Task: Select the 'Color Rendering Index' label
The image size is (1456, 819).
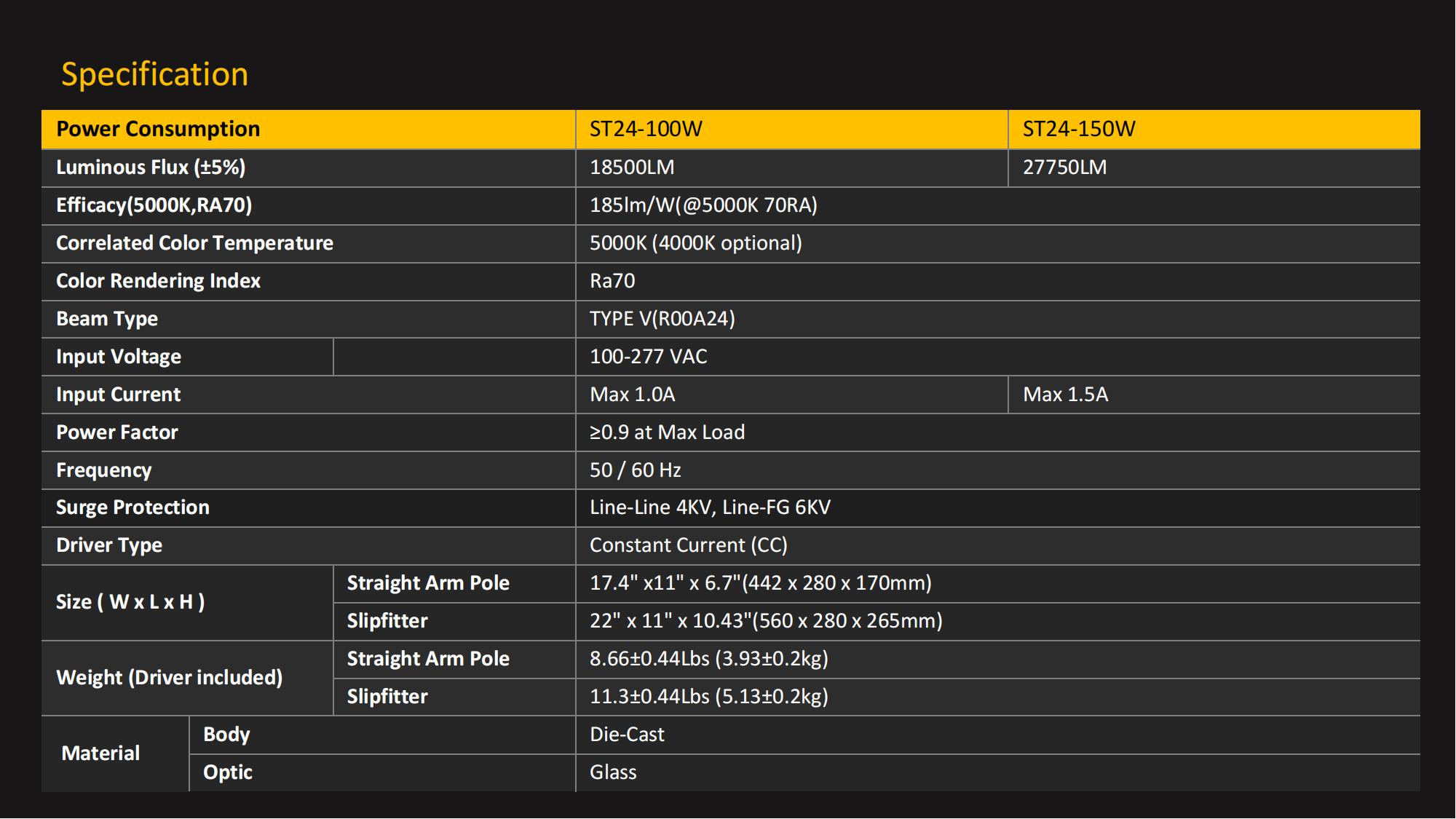Action: click(158, 281)
